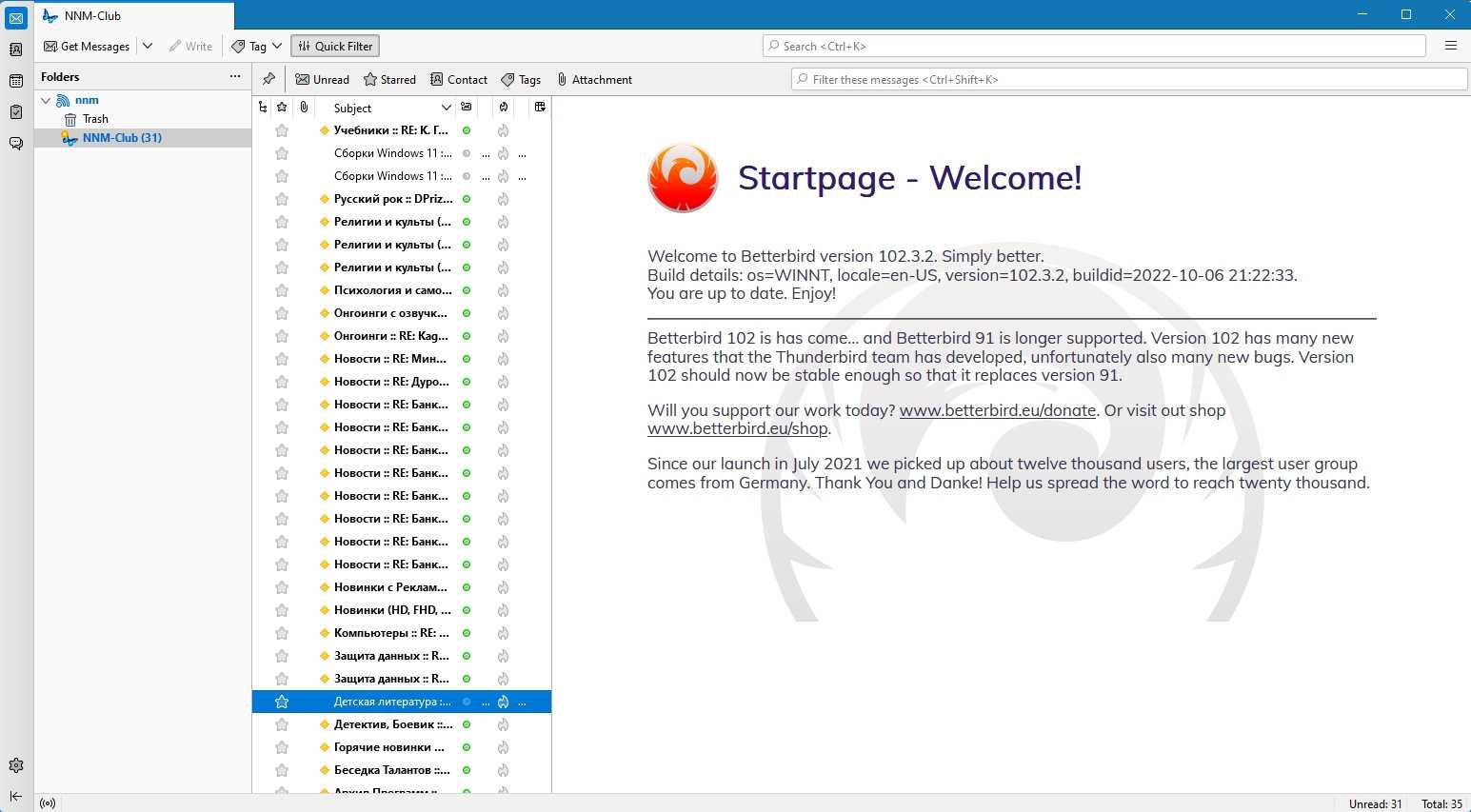Click the Folders pane header label
This screenshot has height=812, width=1471.
point(60,77)
